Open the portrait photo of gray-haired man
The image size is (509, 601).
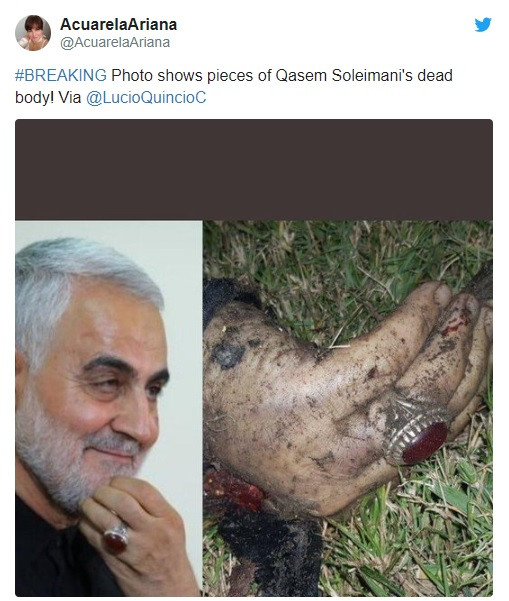pos(109,409)
